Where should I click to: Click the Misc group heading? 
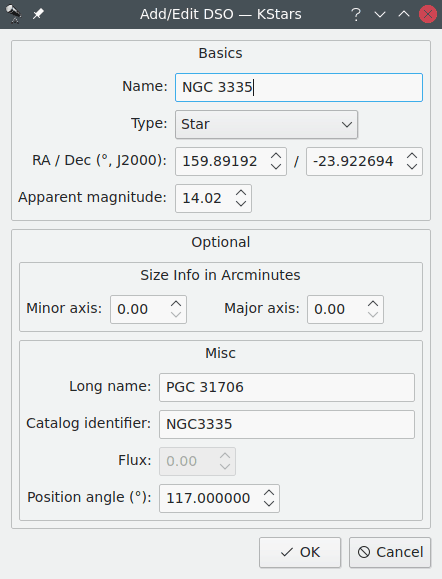tap(220, 353)
